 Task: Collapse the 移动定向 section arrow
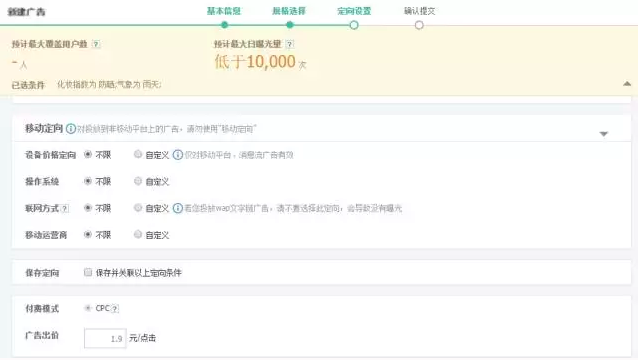click(604, 134)
